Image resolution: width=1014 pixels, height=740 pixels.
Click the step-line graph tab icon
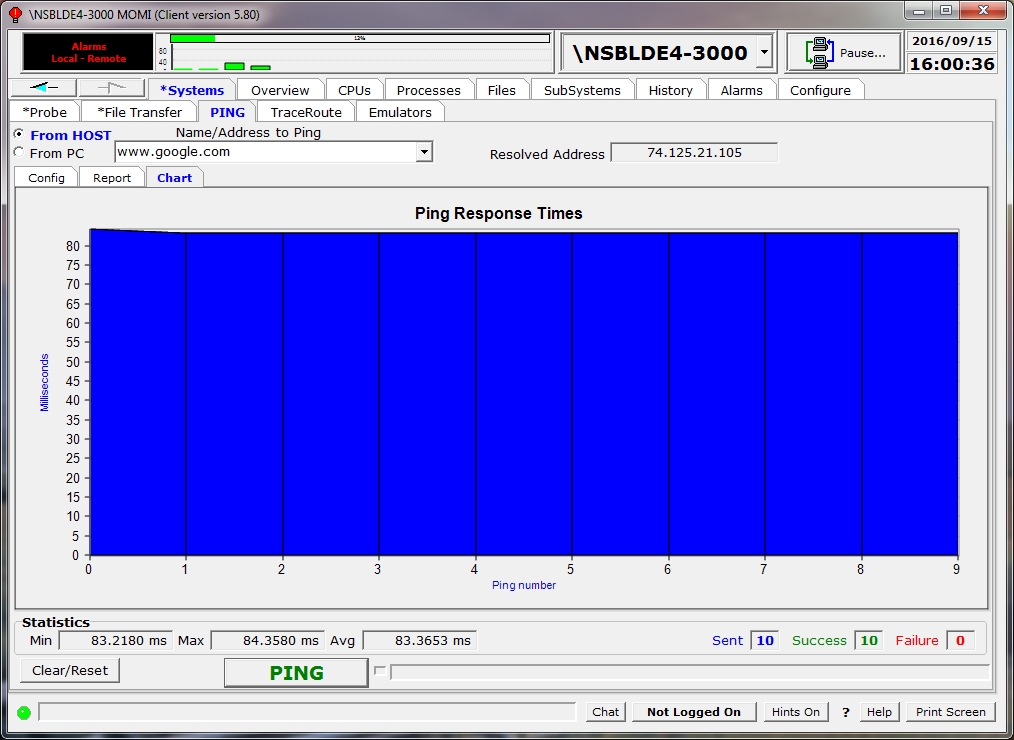[x=111, y=88]
